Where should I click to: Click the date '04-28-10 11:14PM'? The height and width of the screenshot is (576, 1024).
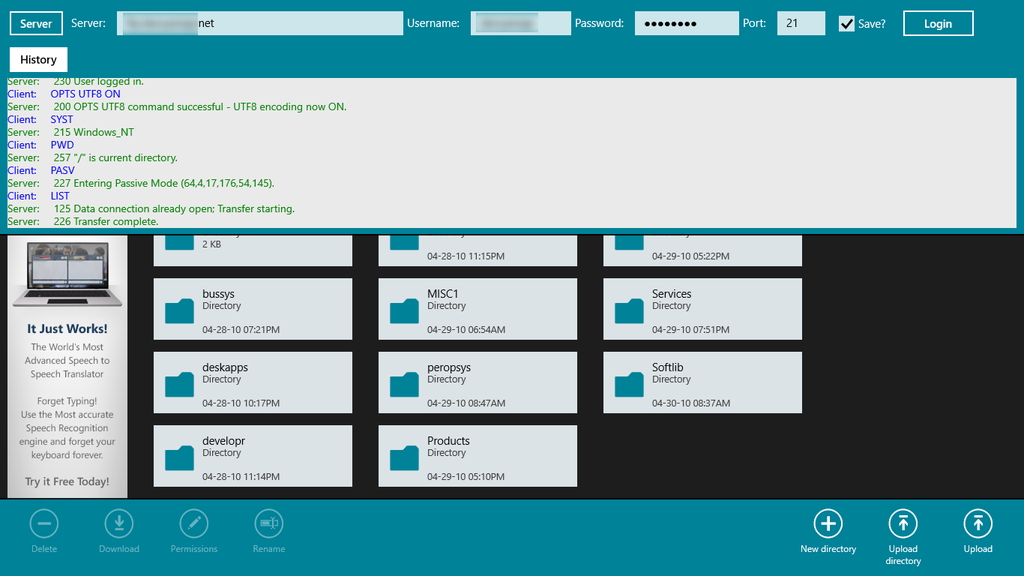241,477
